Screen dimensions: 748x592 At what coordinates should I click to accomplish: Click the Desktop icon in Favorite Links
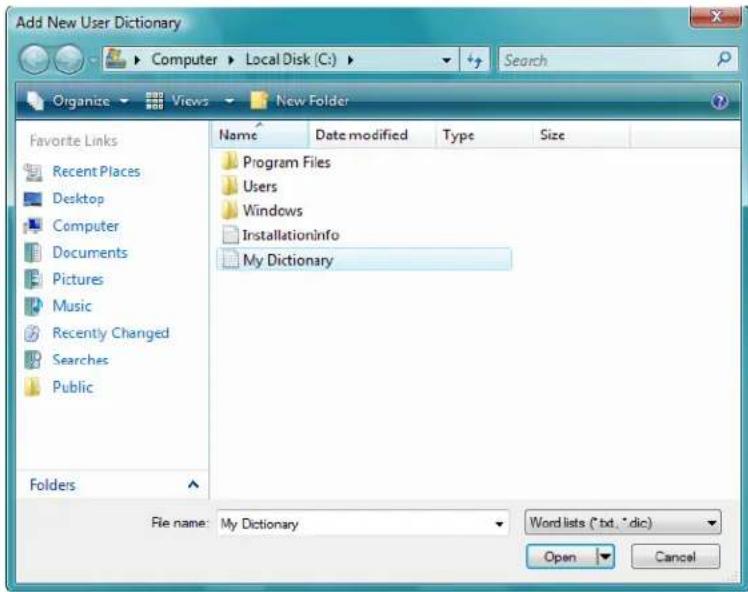(33, 199)
